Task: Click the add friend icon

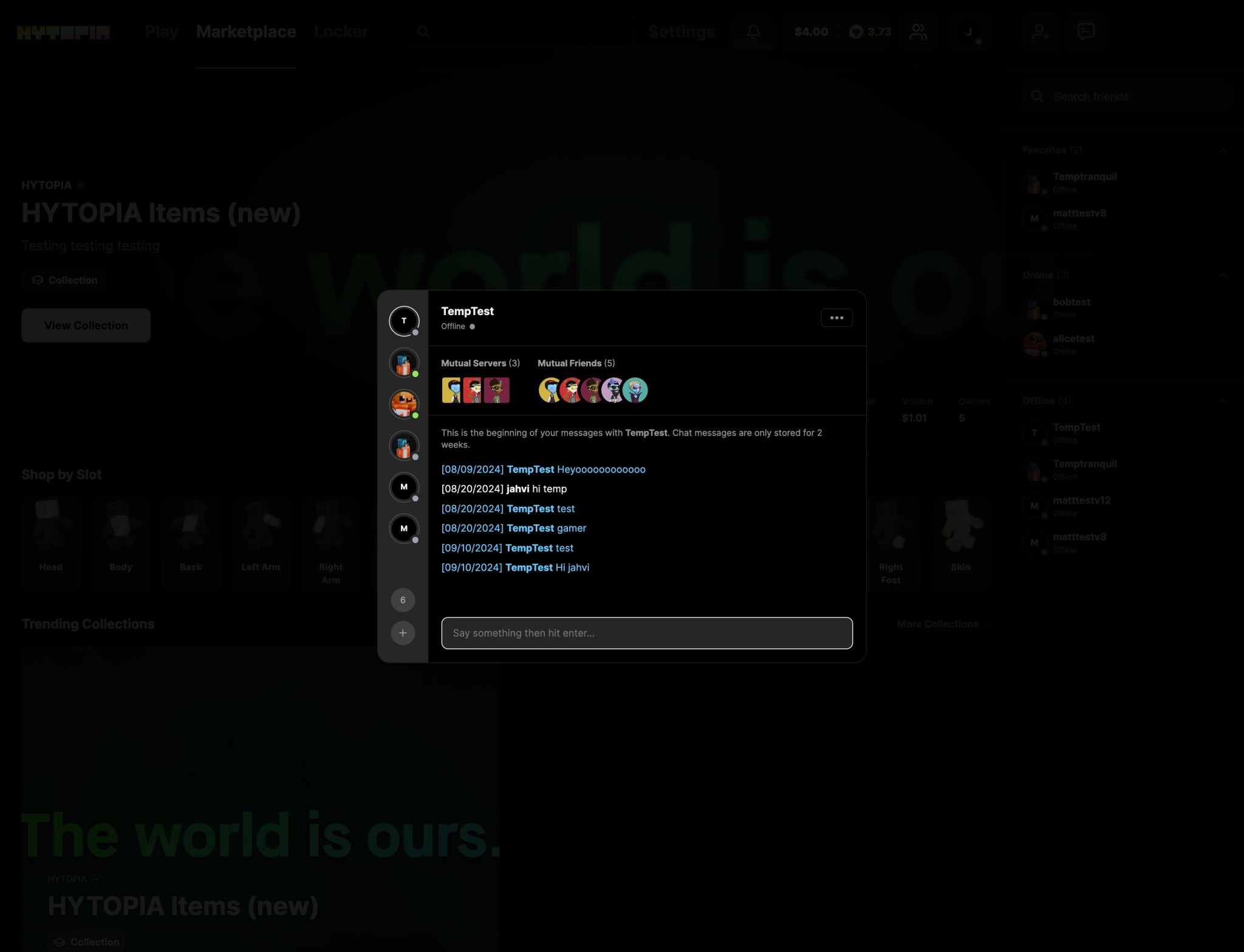Action: (x=1040, y=32)
